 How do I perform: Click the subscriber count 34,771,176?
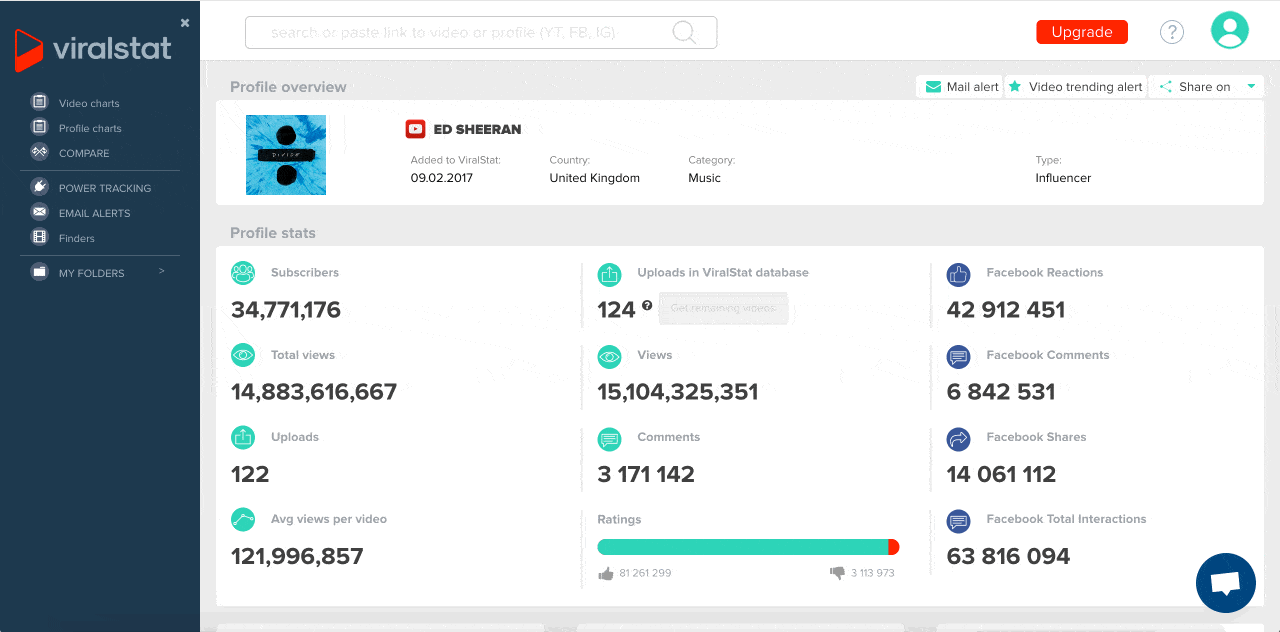pos(286,310)
